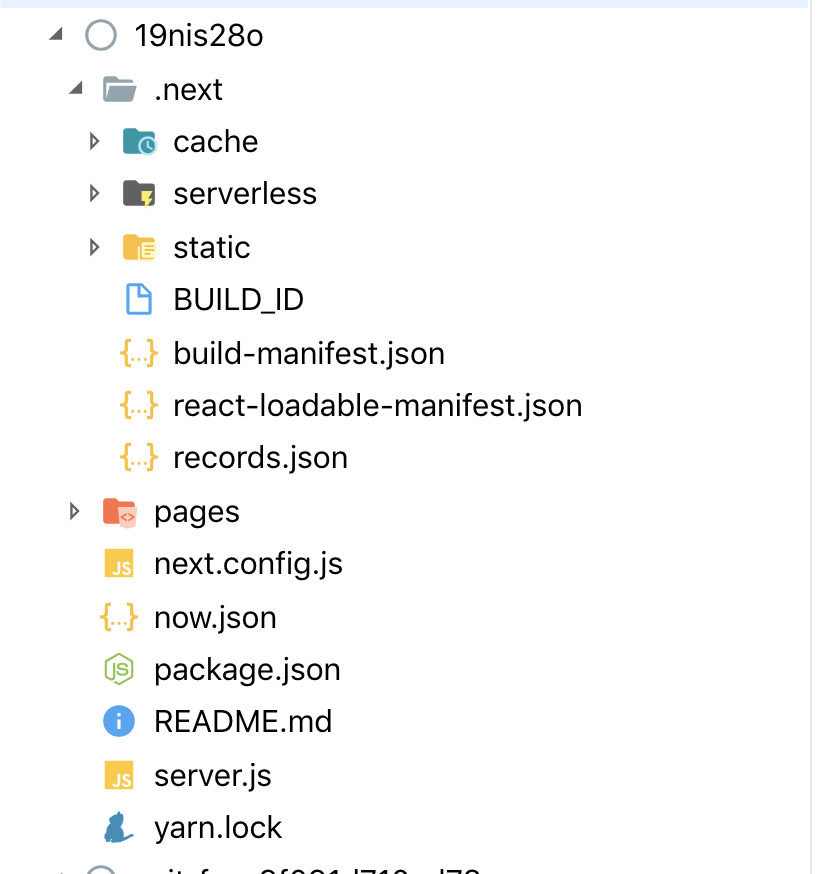The image size is (826, 874).
Task: Click the JS icon beside server.js
Action: (x=119, y=775)
